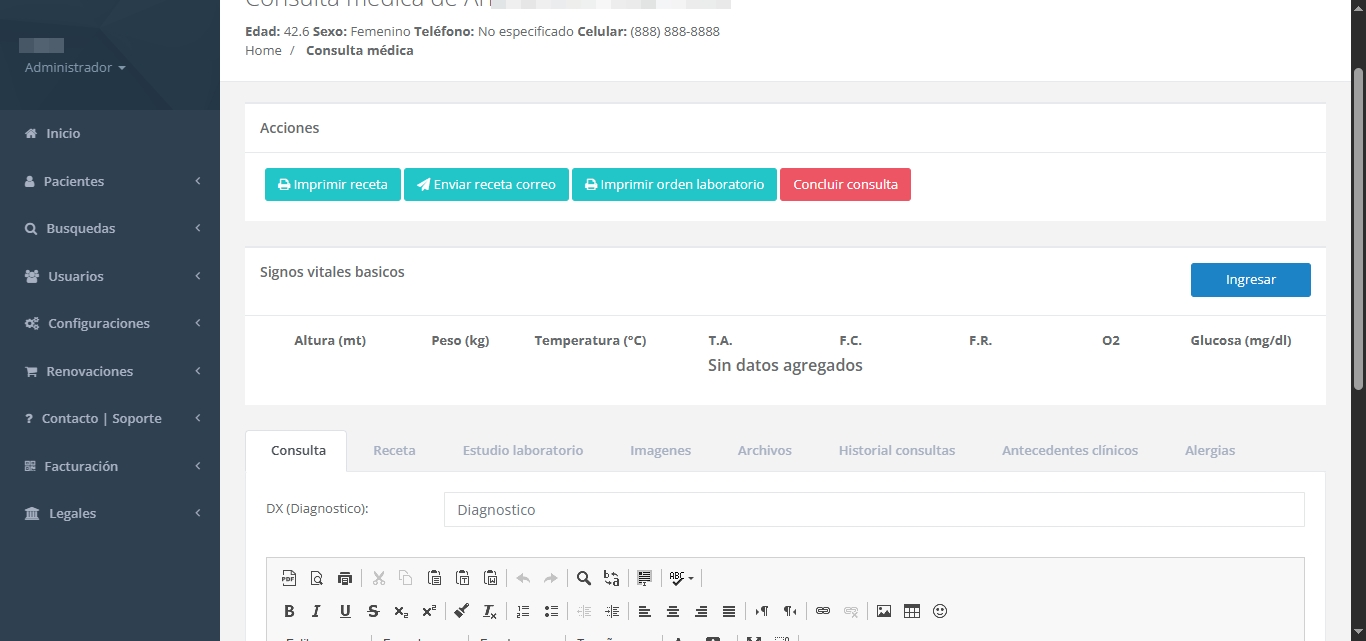Open spell check dropdown
Screen dimensions: 1366x641
[x=681, y=578]
